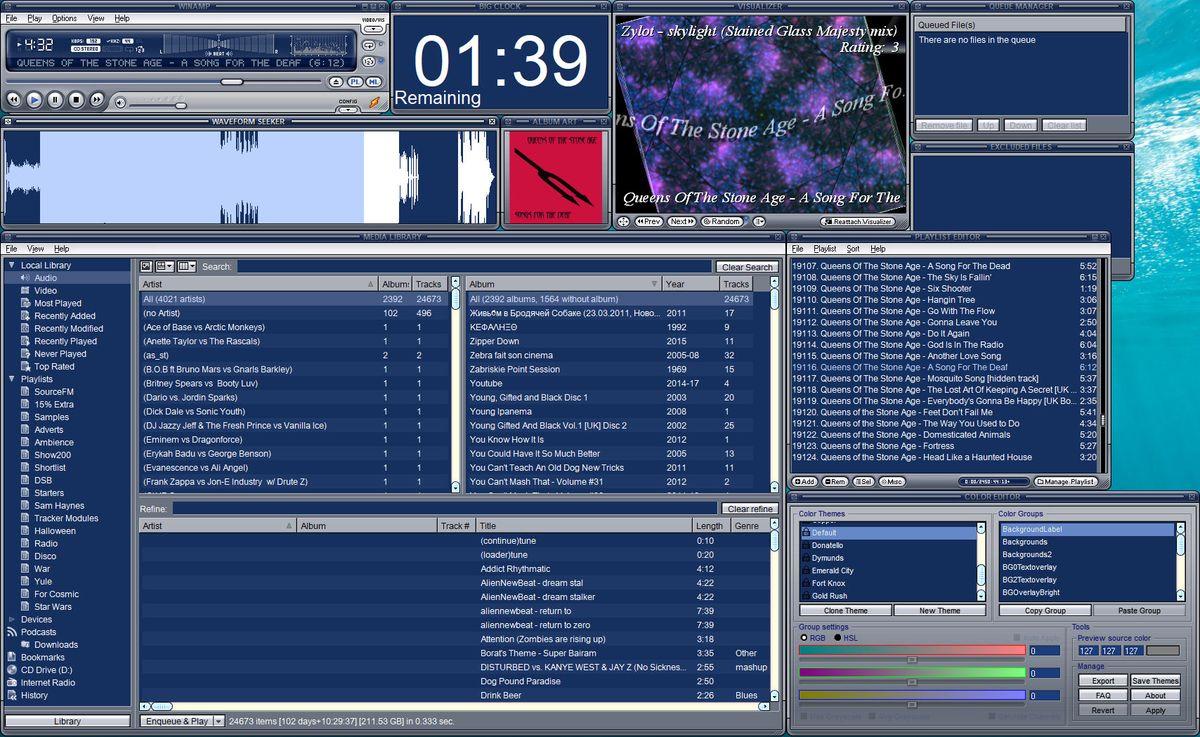
Task: Open CD Drive (D:) icon
Action: pos(12,670)
